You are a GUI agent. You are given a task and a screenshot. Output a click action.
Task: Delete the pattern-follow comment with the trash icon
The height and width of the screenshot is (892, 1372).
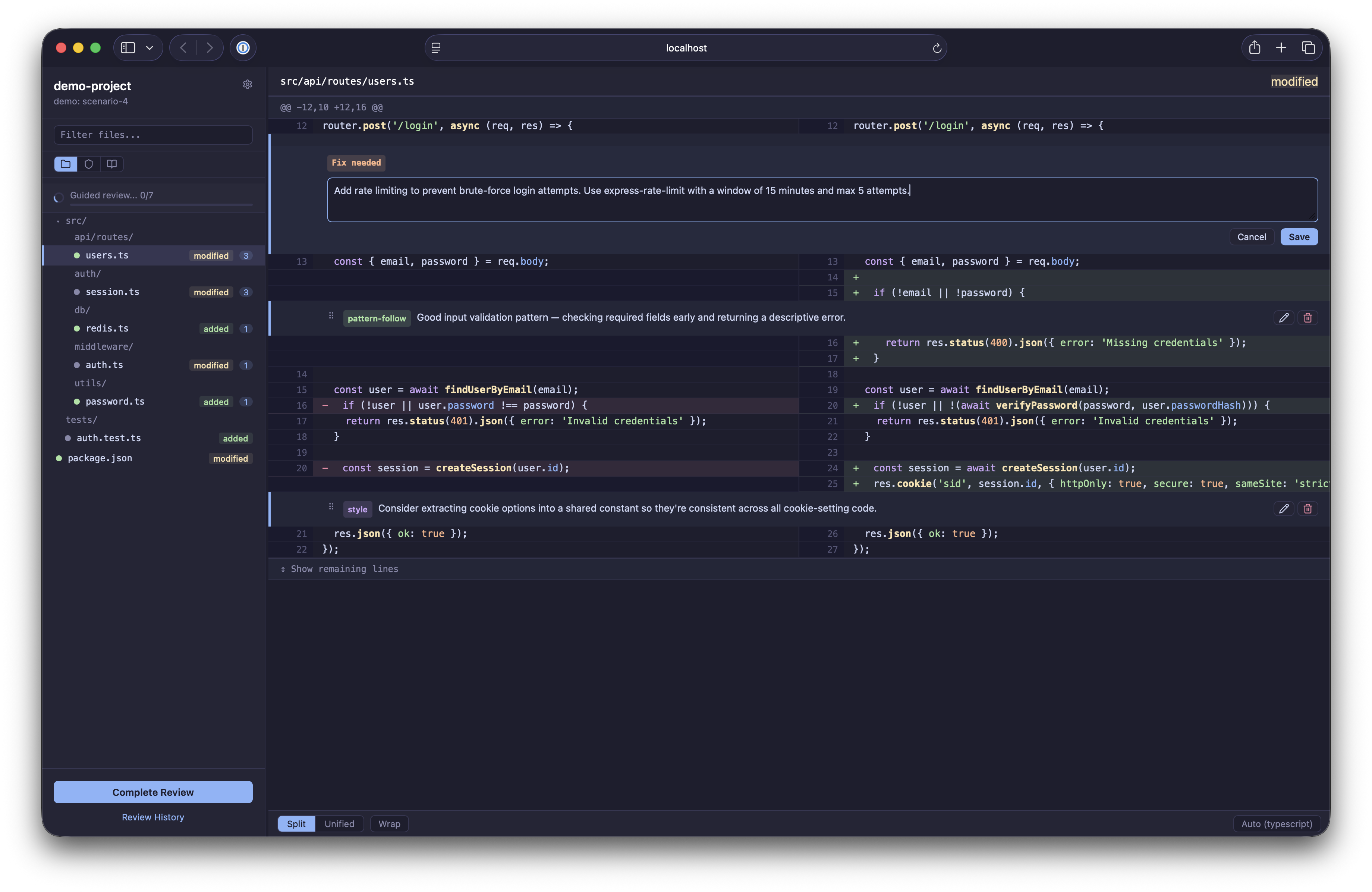coord(1308,318)
